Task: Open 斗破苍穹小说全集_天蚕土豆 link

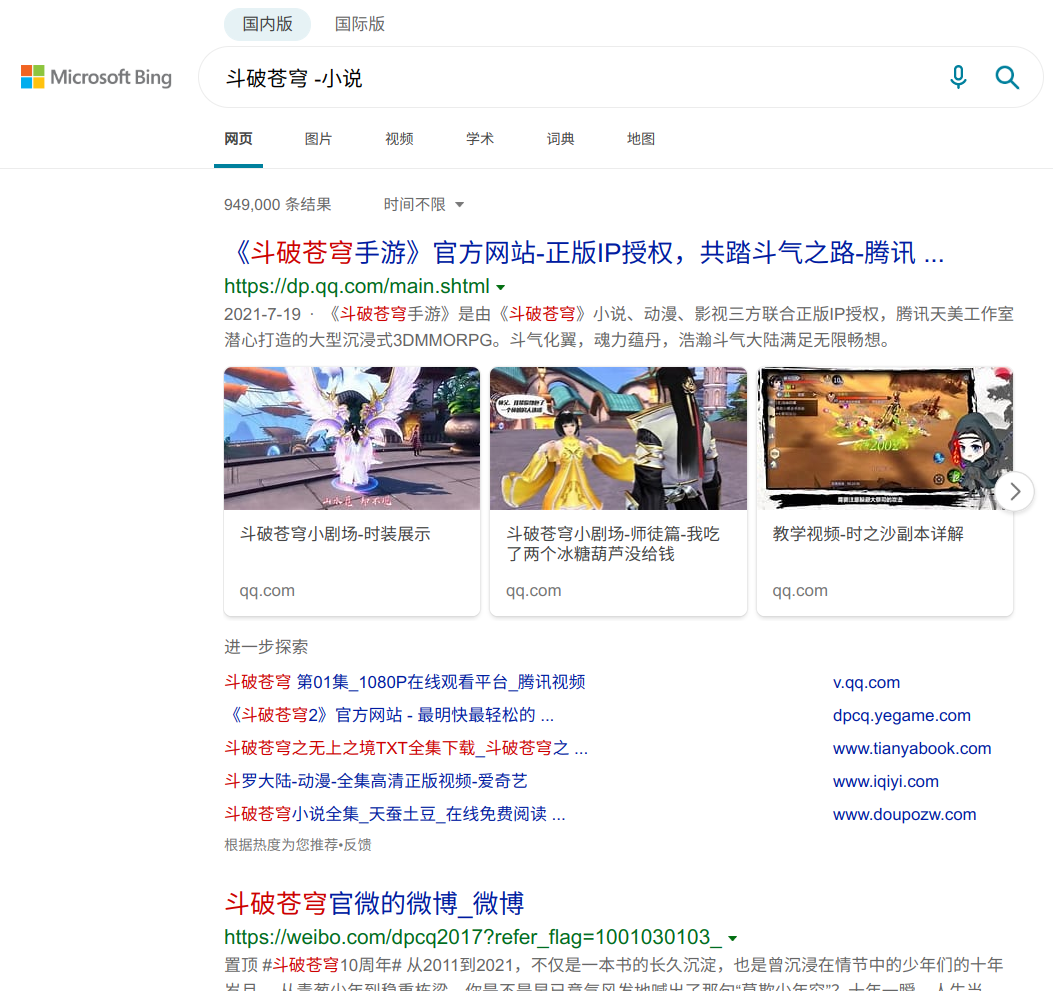Action: click(395, 814)
